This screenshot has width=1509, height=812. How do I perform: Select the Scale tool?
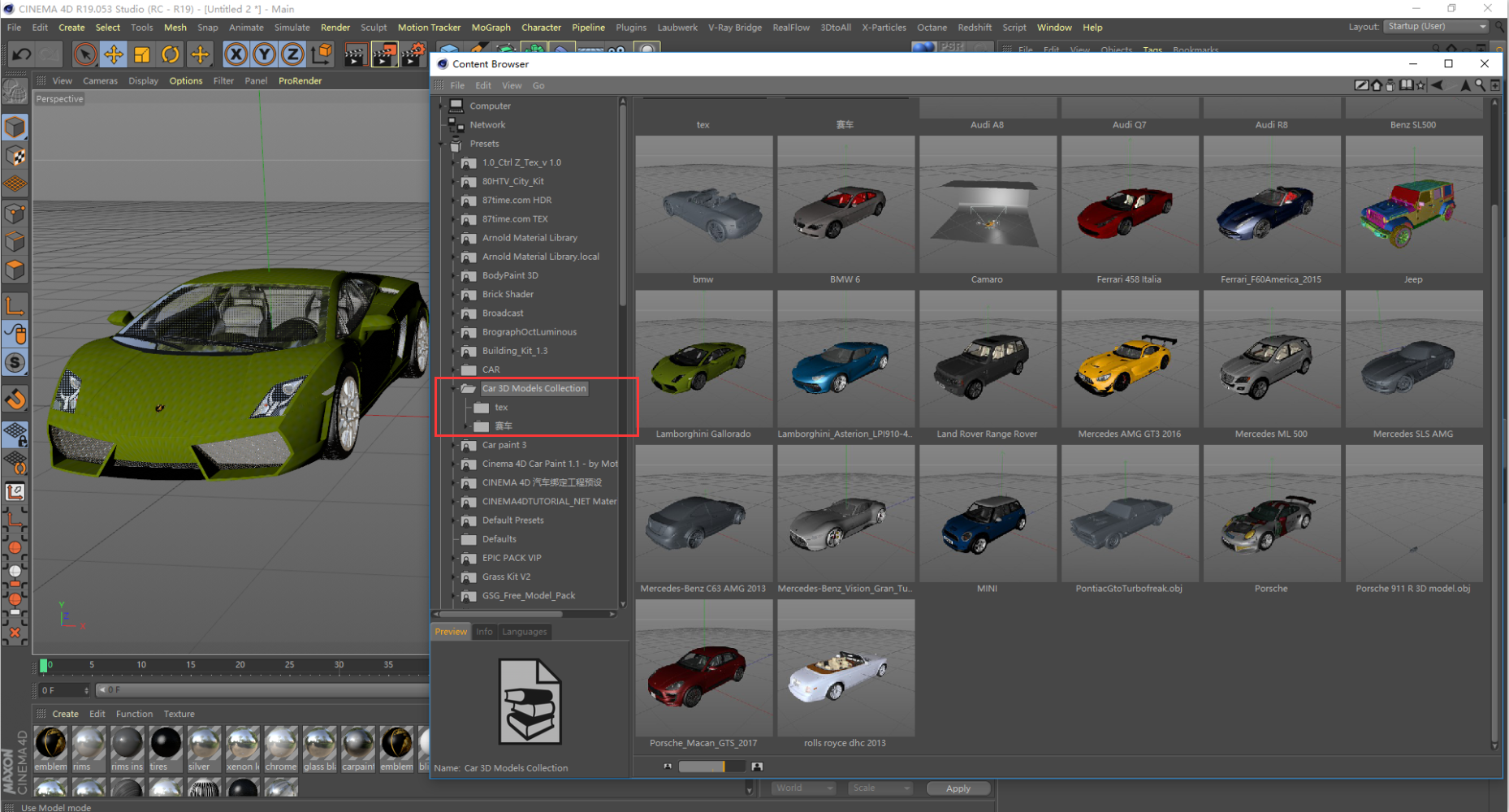(x=142, y=54)
